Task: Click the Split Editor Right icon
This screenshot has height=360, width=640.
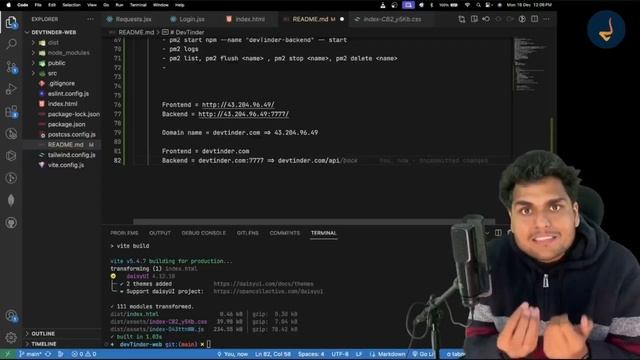Action: point(534,19)
